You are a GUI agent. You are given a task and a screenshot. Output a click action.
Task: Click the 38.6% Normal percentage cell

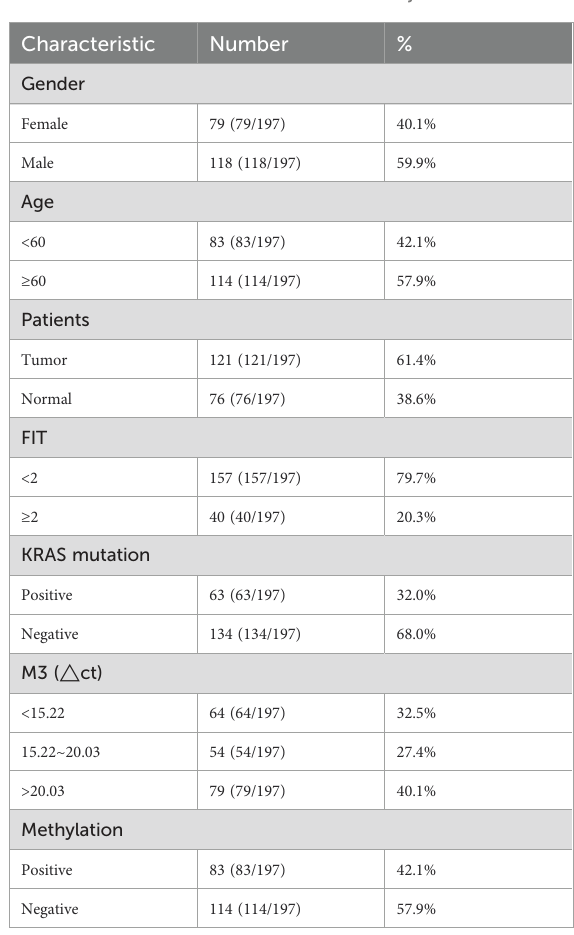coord(416,399)
